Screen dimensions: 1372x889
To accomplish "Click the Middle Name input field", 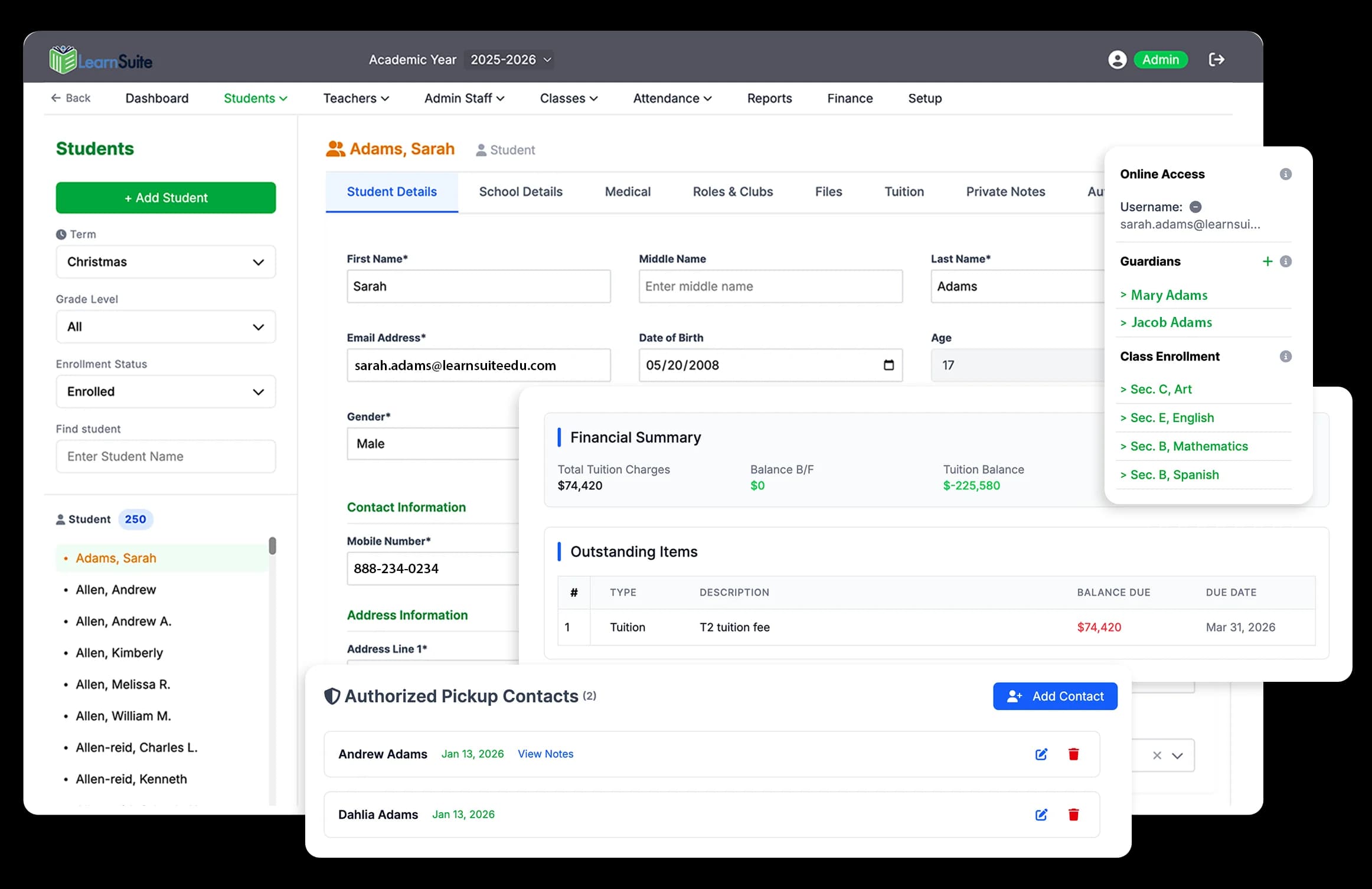I will (x=770, y=287).
